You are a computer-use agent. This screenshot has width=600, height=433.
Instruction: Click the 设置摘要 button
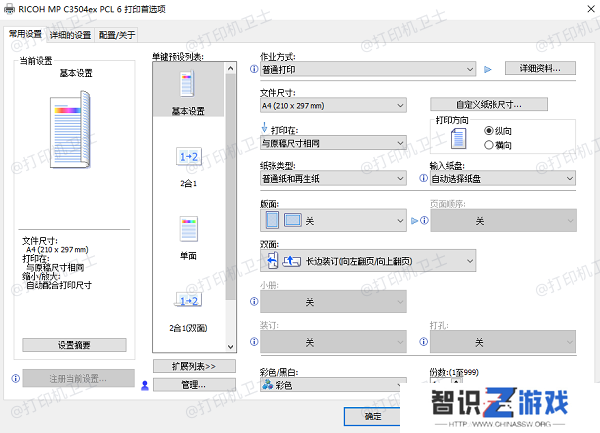pyautogui.click(x=74, y=345)
